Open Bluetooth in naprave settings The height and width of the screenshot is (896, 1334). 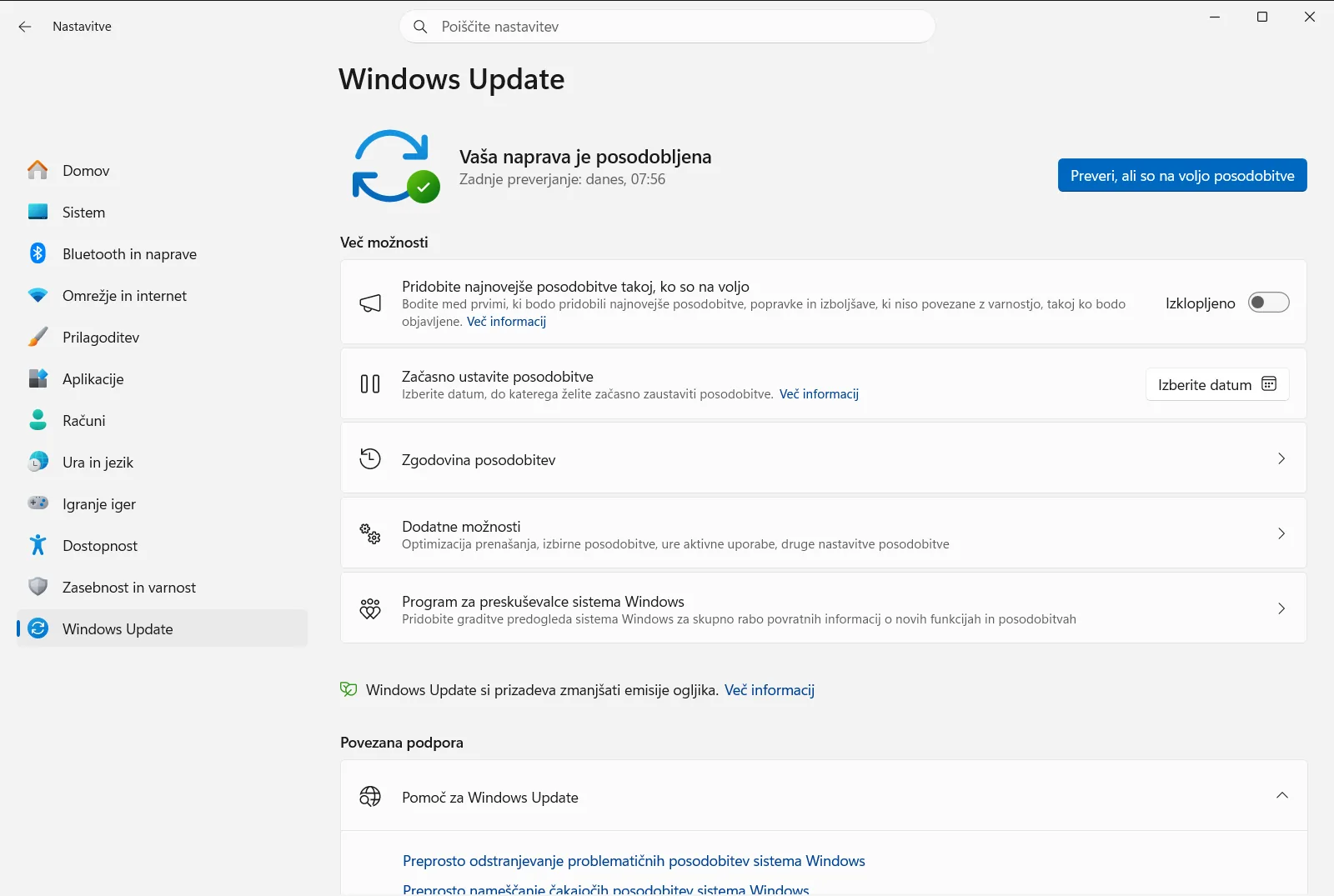pos(162,253)
